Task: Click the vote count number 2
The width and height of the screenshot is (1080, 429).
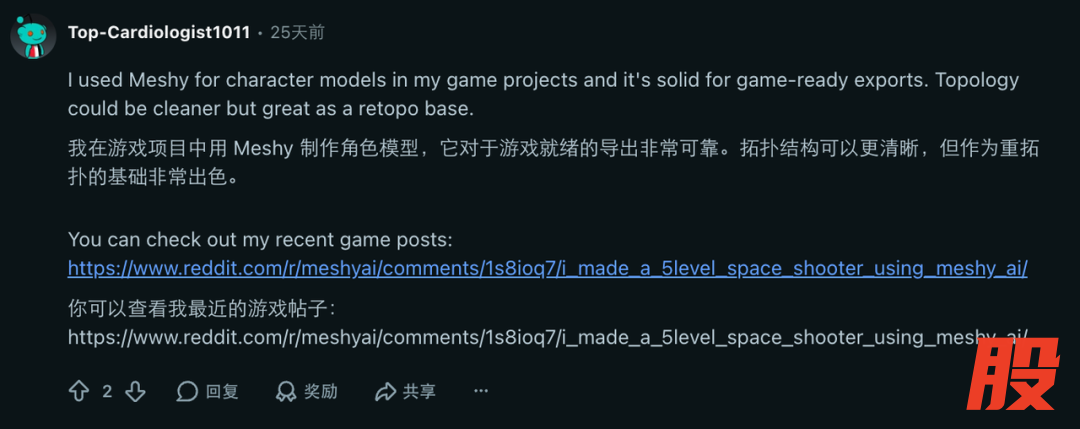Action: [107, 391]
